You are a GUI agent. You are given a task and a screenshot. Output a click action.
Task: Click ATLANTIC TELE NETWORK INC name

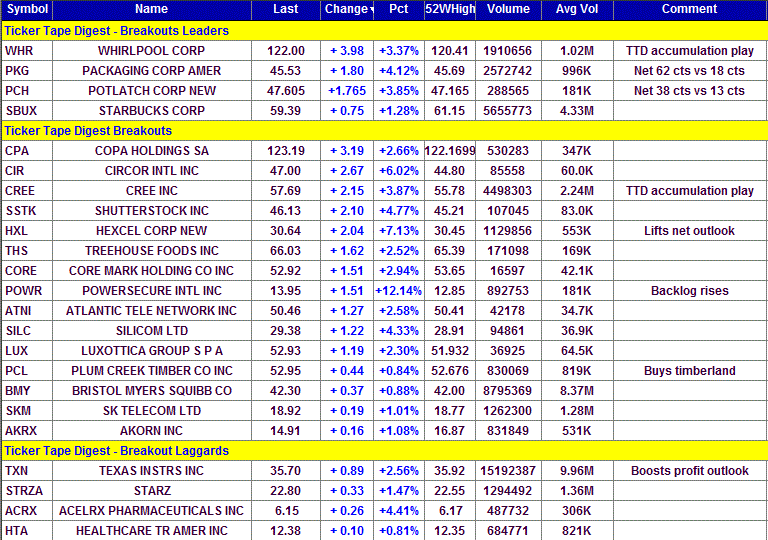(x=152, y=311)
